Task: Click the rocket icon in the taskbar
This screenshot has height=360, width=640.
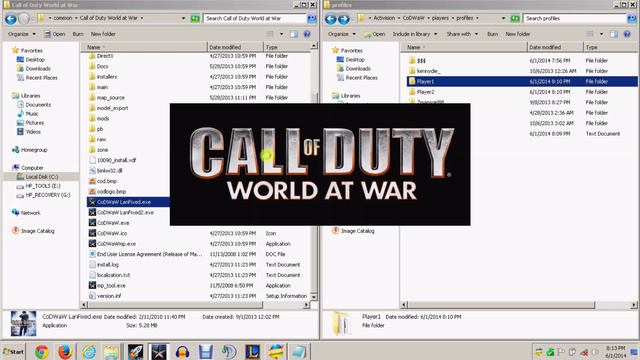Action: [x=135, y=352]
